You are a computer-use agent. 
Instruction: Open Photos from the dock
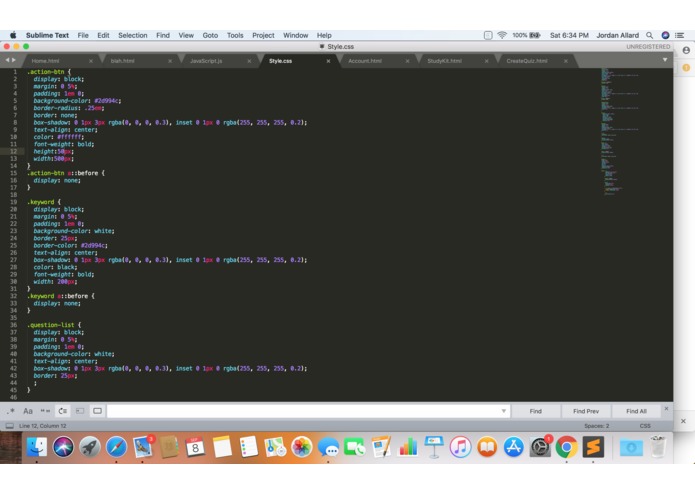[x=301, y=447]
